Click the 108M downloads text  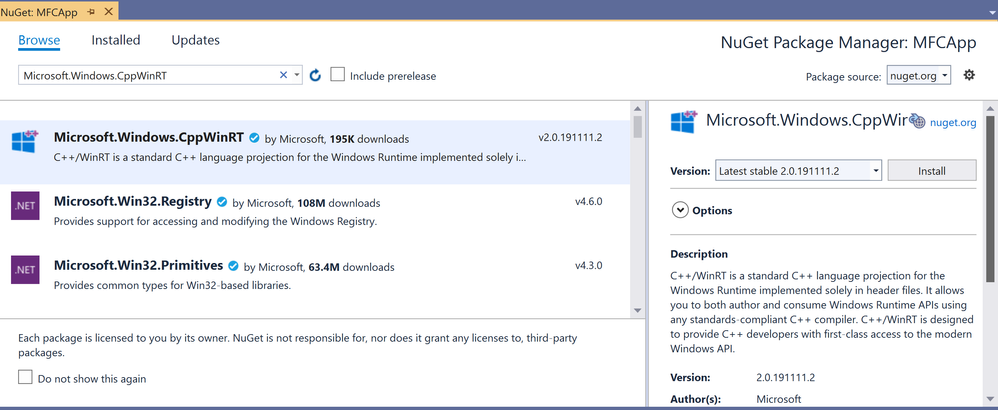339,203
